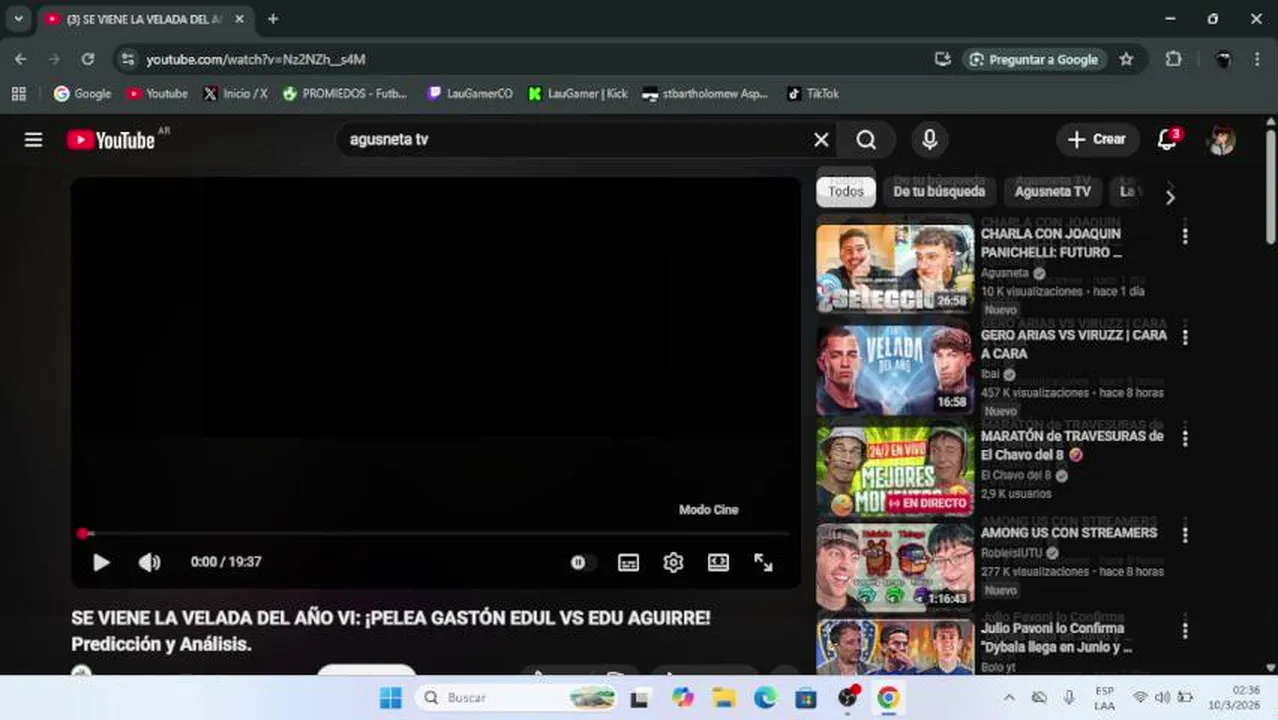Open the AMONG US CON STREAMERS title link
The image size is (1278, 720).
1069,533
